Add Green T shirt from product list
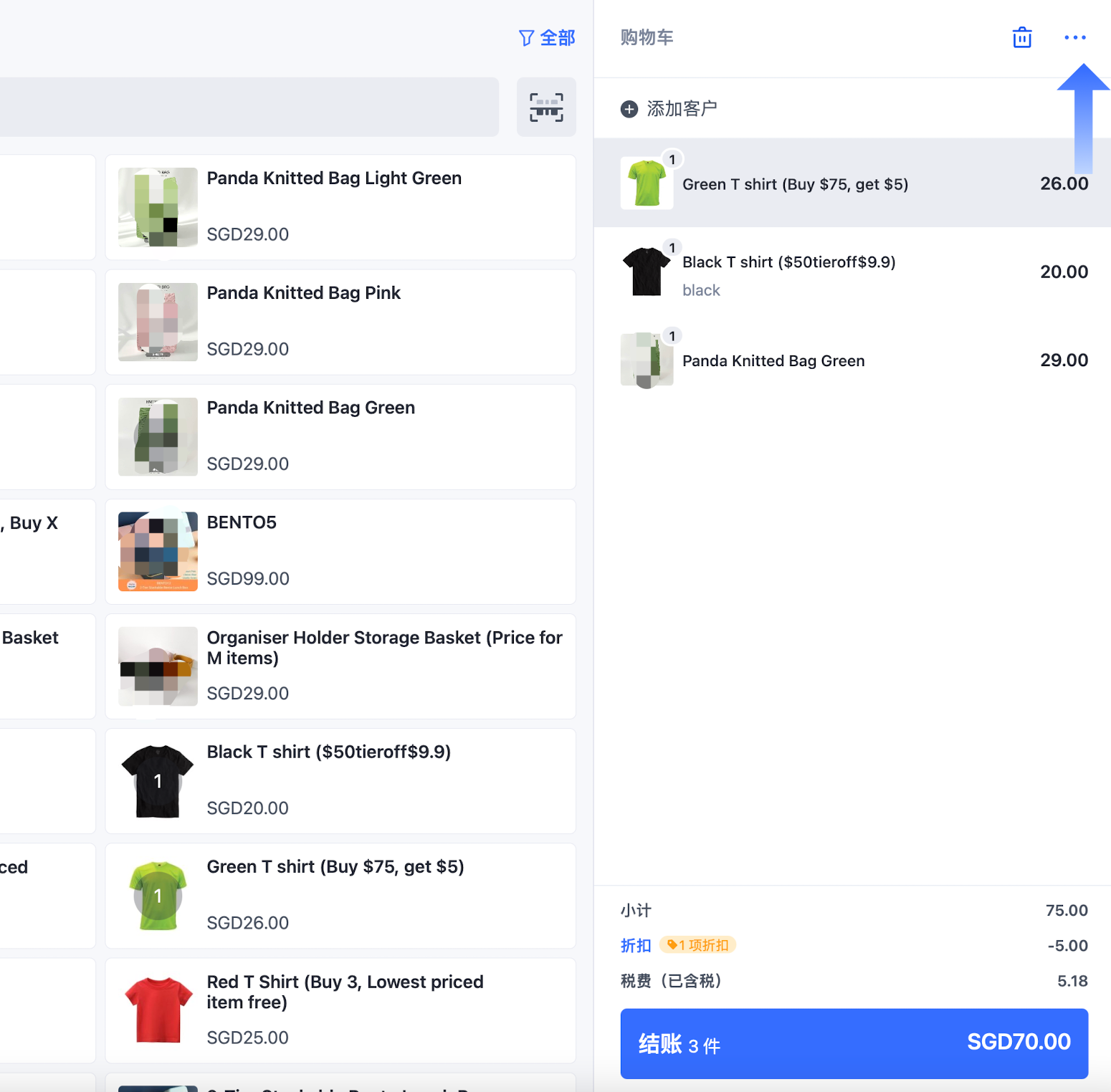Screen dimensions: 1111x1092 [340, 896]
